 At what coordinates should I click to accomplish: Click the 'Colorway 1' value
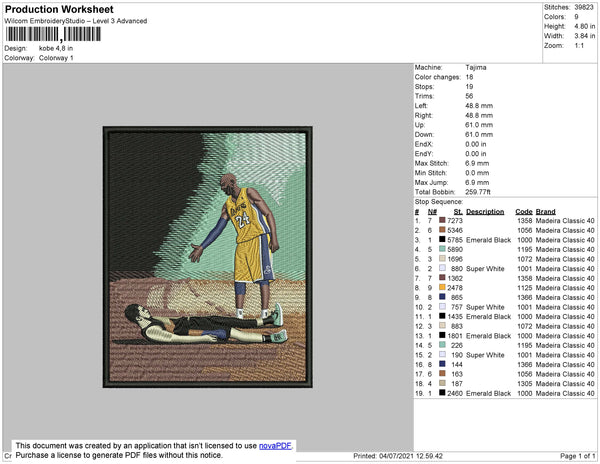[56, 58]
